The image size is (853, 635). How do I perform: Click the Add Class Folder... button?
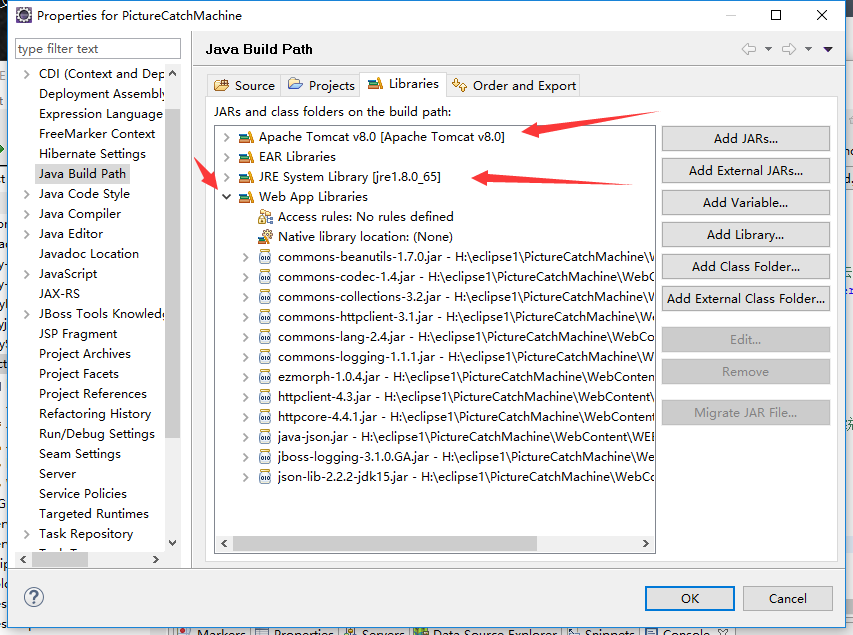point(745,267)
